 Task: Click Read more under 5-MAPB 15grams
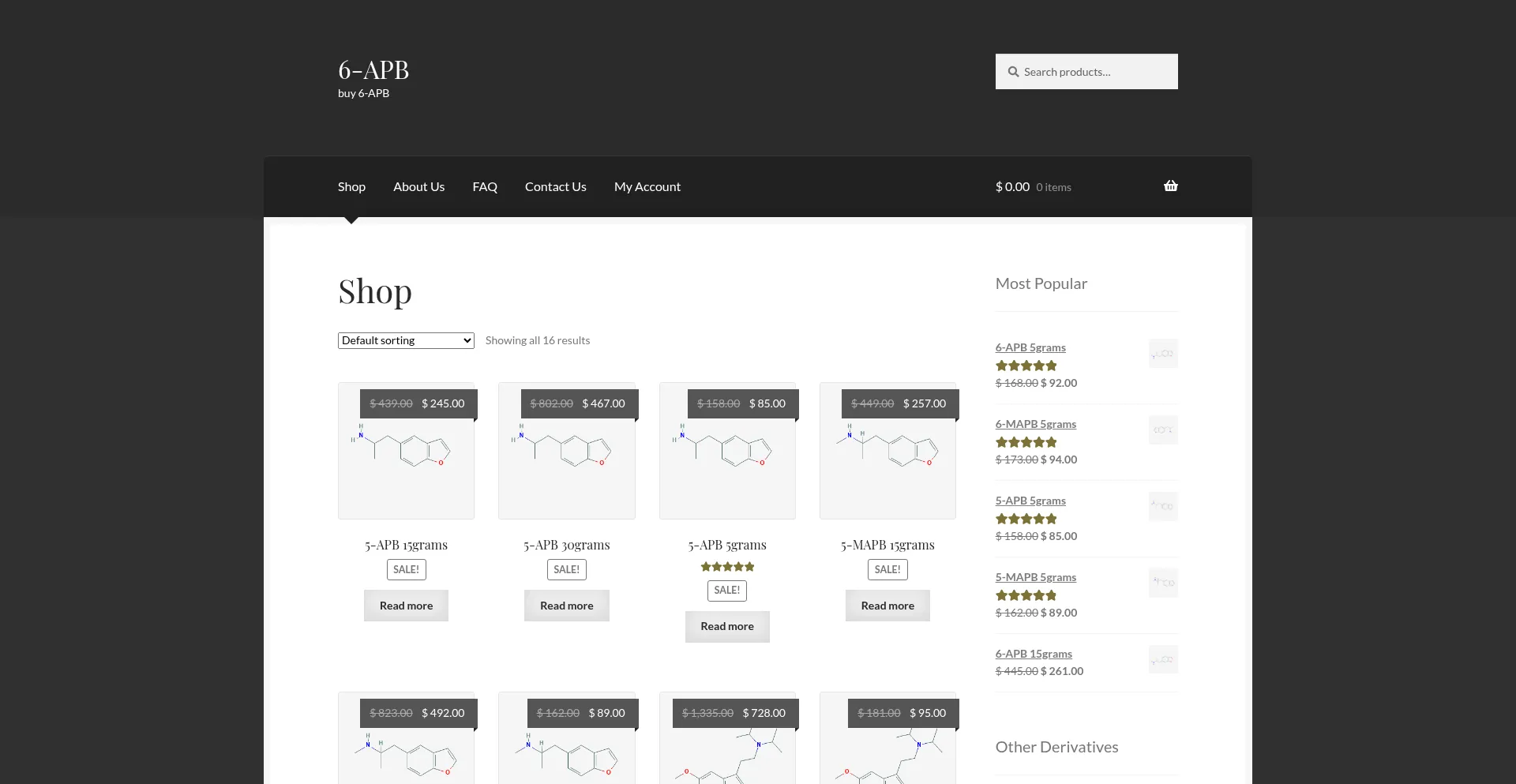point(887,606)
